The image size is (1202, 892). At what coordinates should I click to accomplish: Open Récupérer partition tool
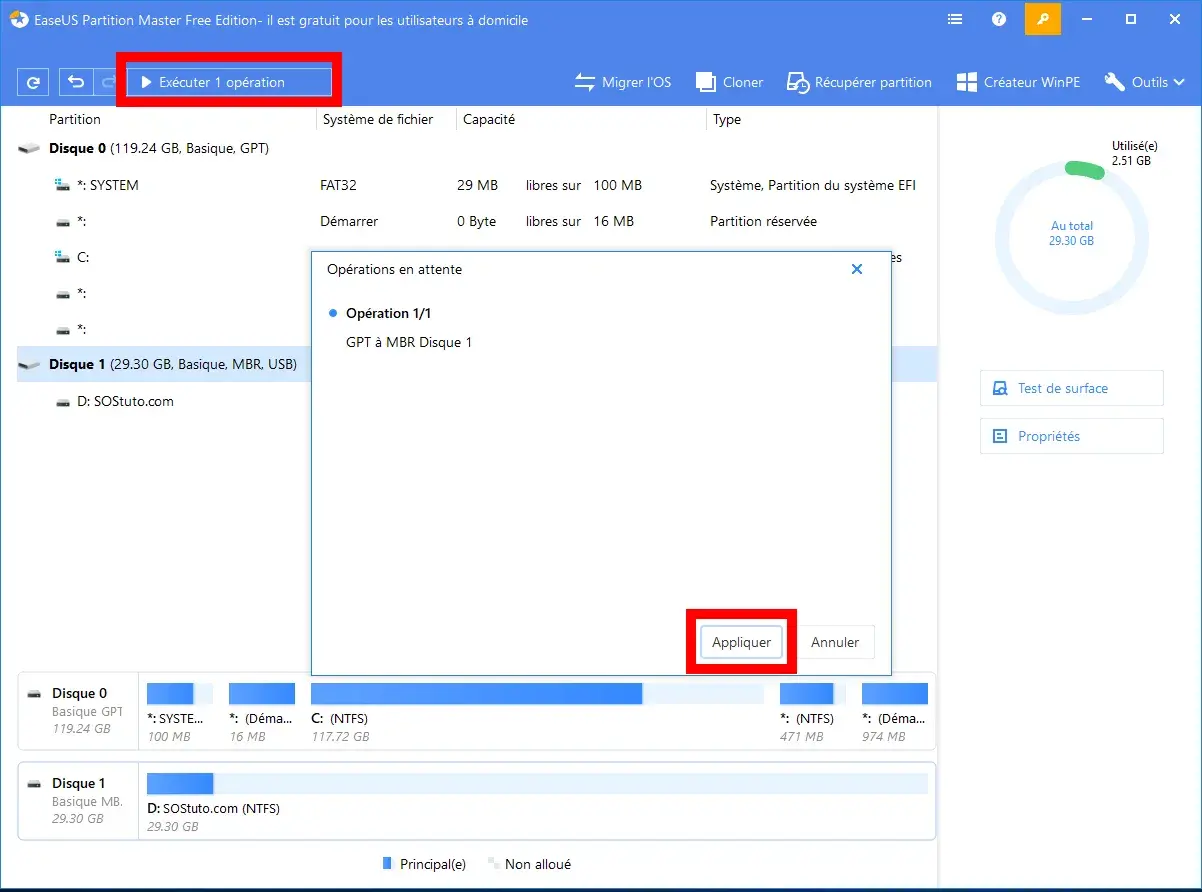pos(859,82)
